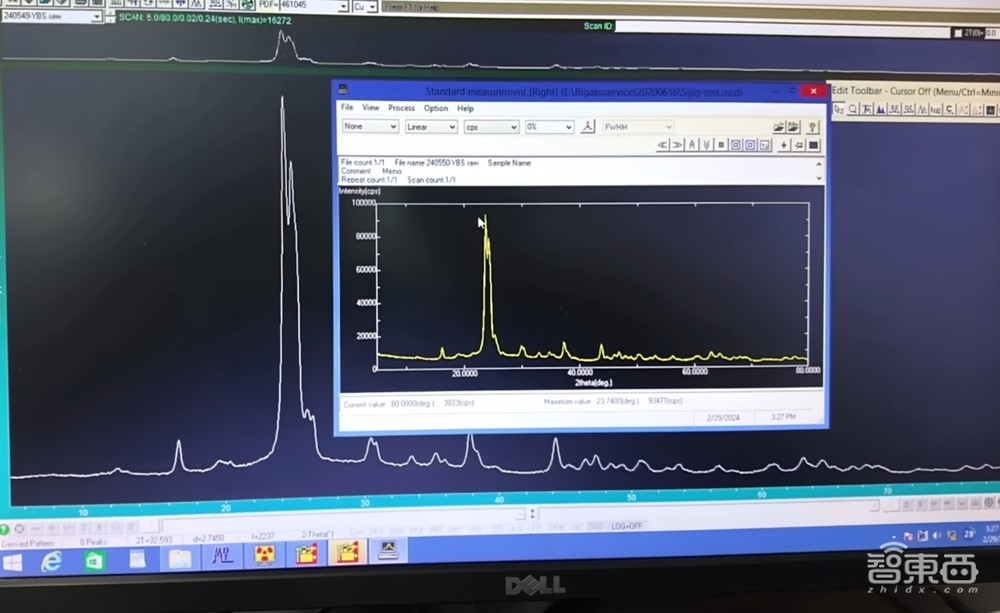Click the left arrow previous scan icon

[x=662, y=145]
